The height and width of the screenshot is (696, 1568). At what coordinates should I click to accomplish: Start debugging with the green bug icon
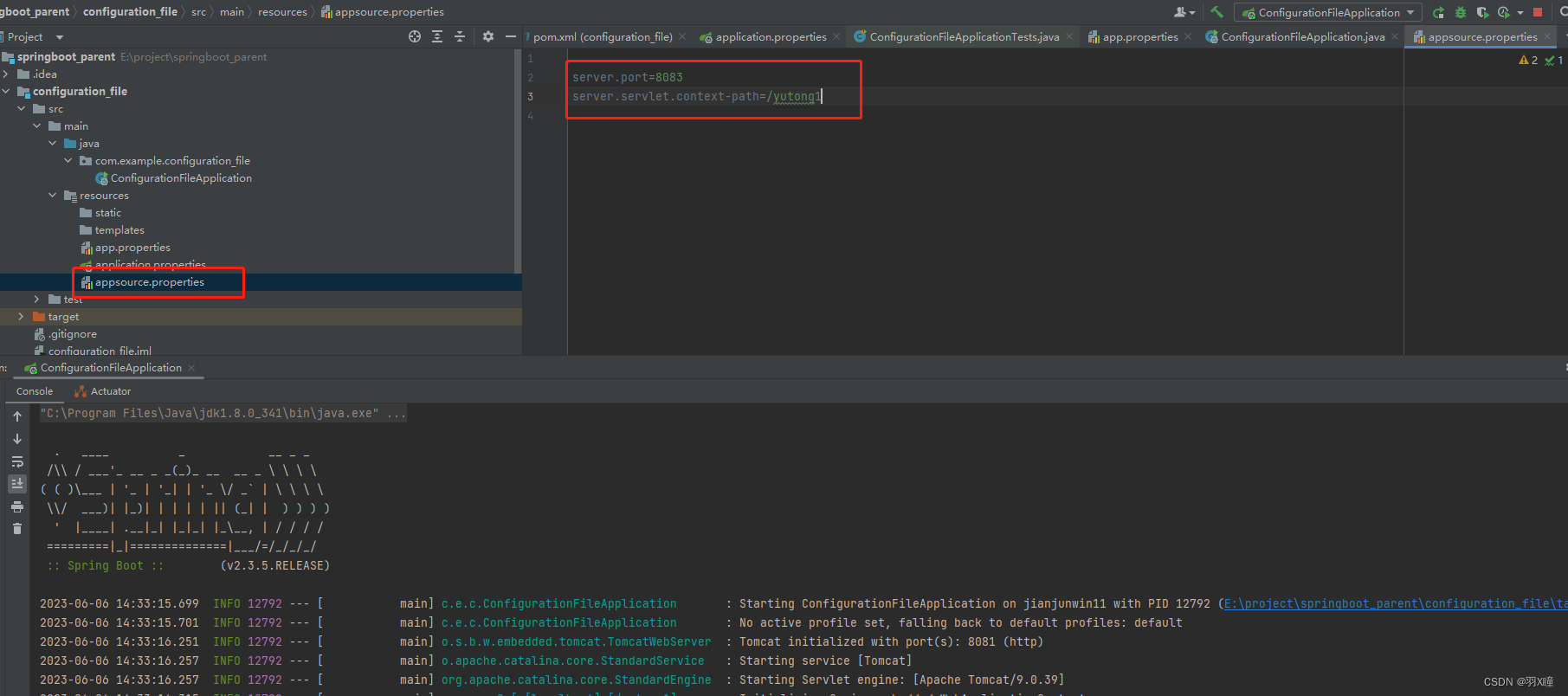1461,12
